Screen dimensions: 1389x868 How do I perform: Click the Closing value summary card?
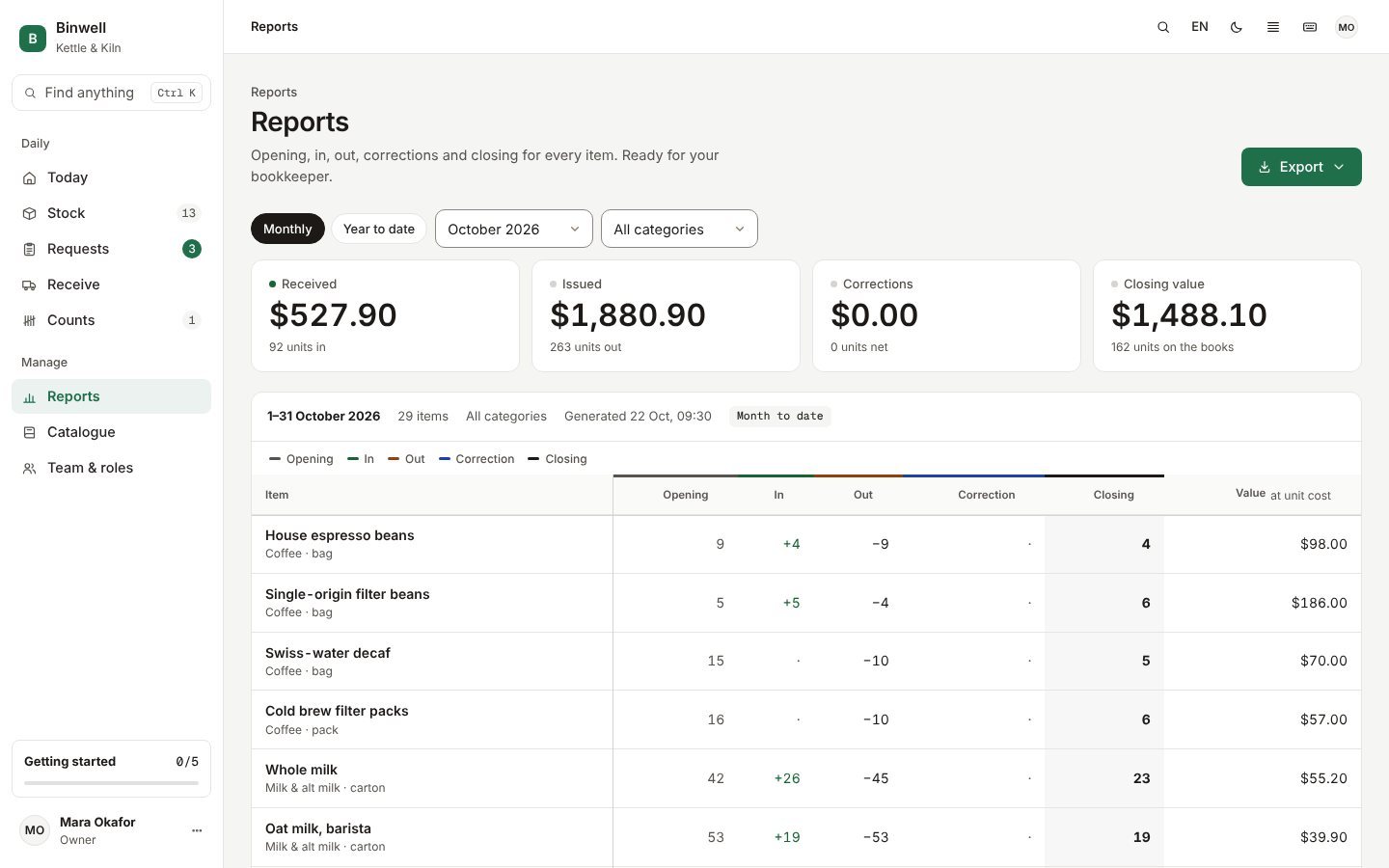pos(1227,315)
